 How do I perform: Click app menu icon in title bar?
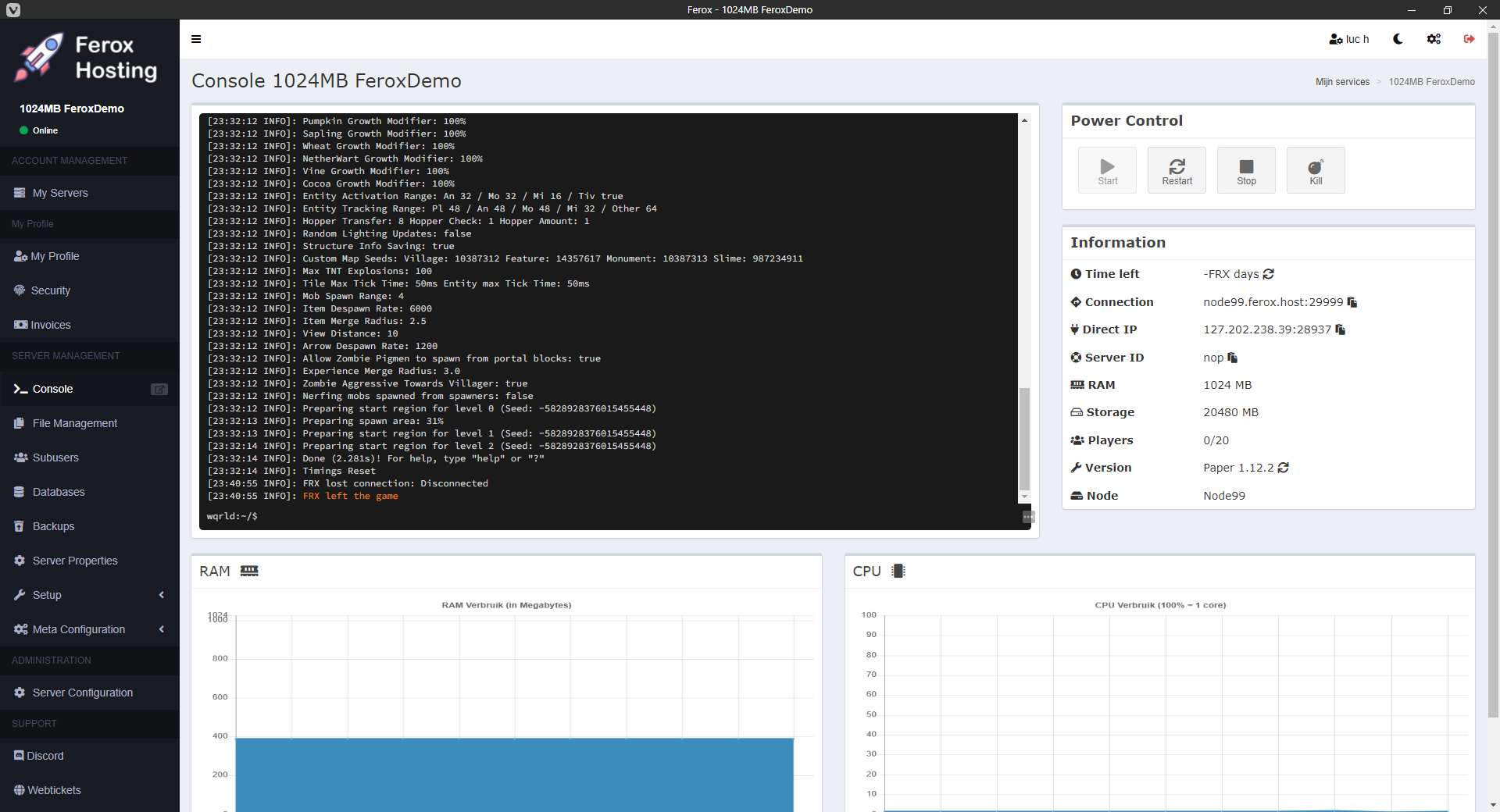13,10
